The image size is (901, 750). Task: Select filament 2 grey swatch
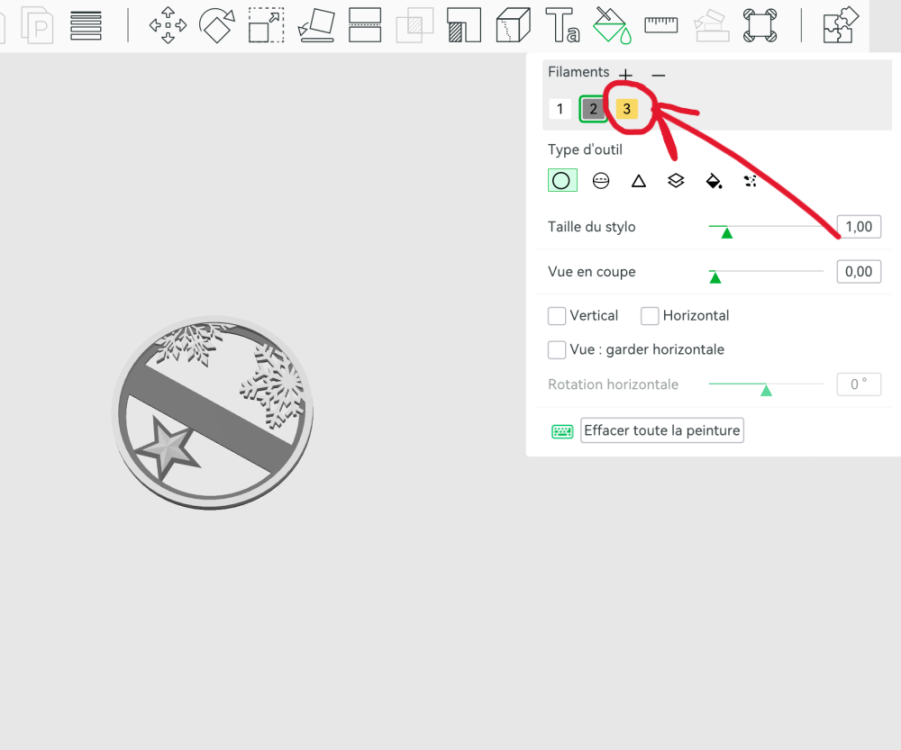tap(593, 109)
